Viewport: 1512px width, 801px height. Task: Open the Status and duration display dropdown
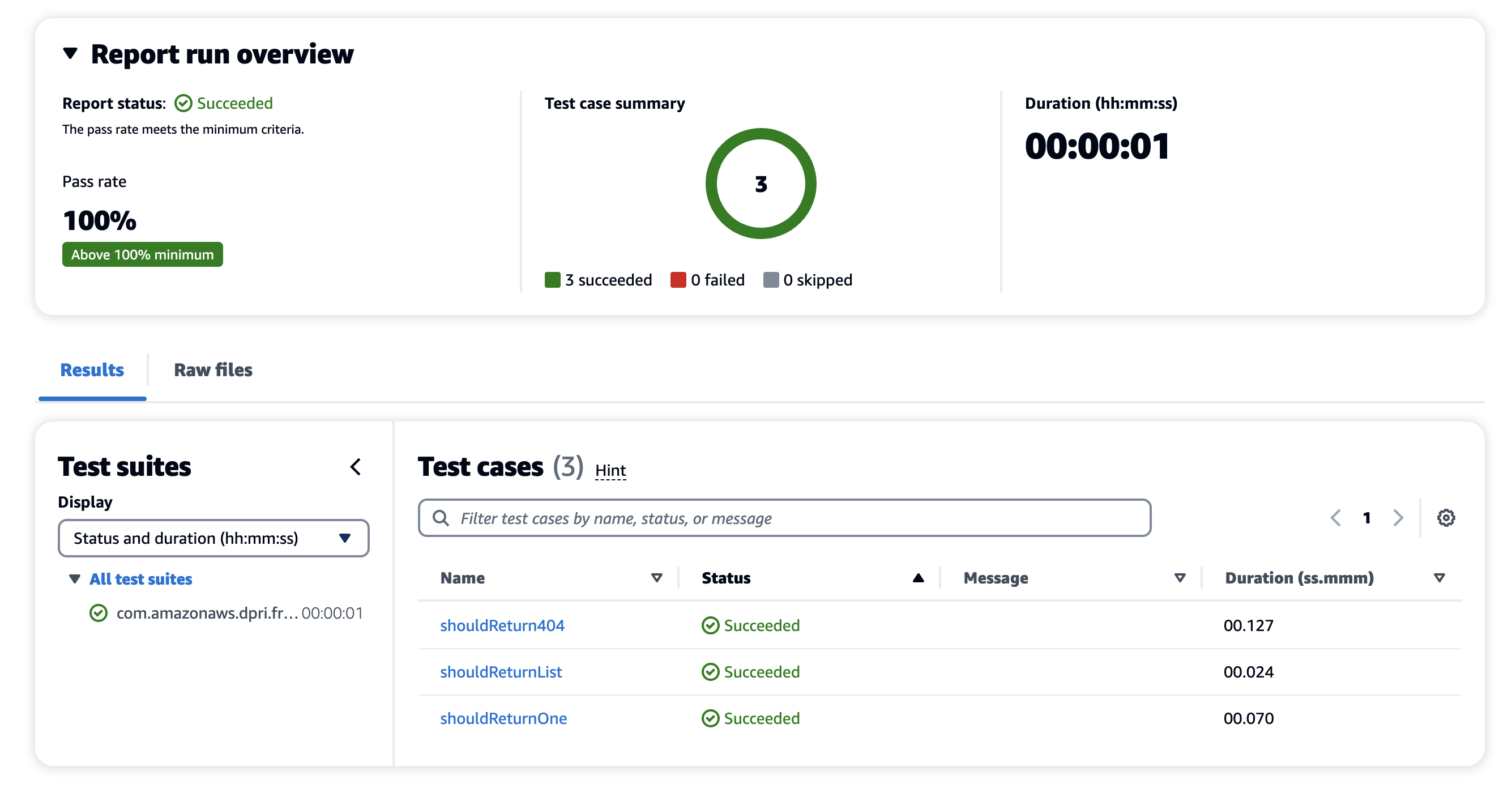pyautogui.click(x=213, y=538)
